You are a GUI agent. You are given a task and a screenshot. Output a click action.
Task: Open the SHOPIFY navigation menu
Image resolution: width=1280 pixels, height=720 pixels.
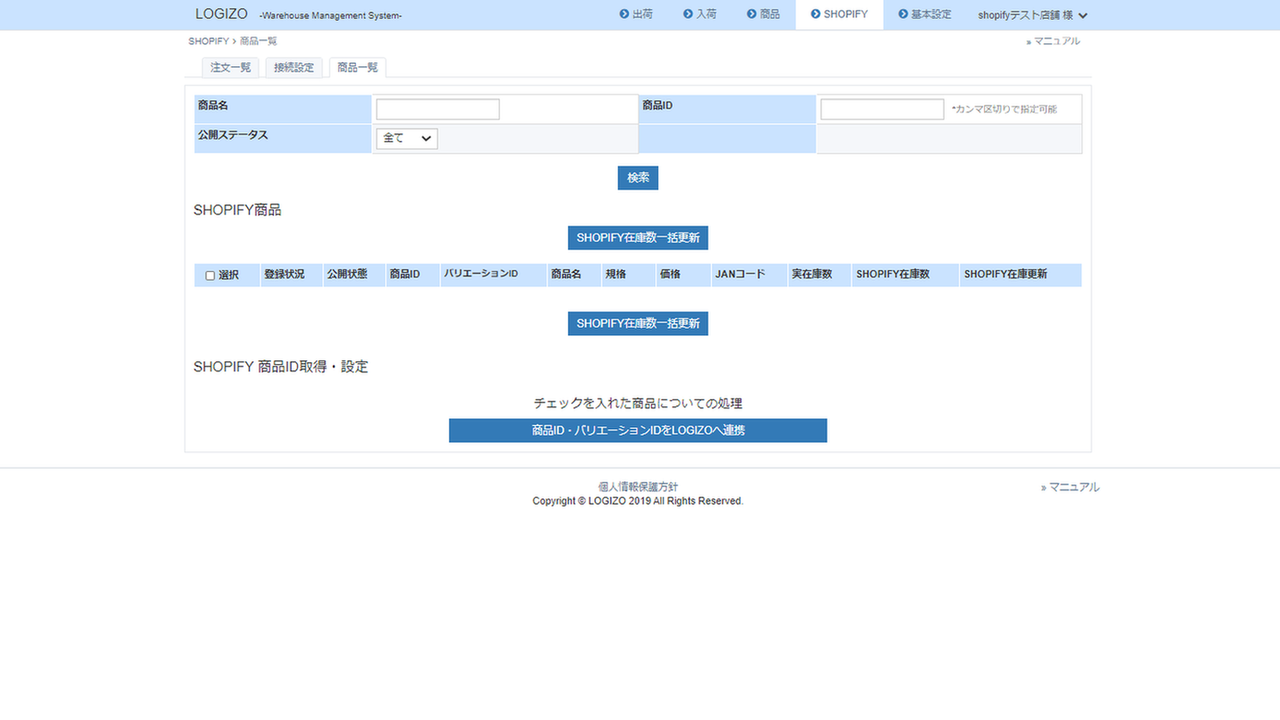839,14
